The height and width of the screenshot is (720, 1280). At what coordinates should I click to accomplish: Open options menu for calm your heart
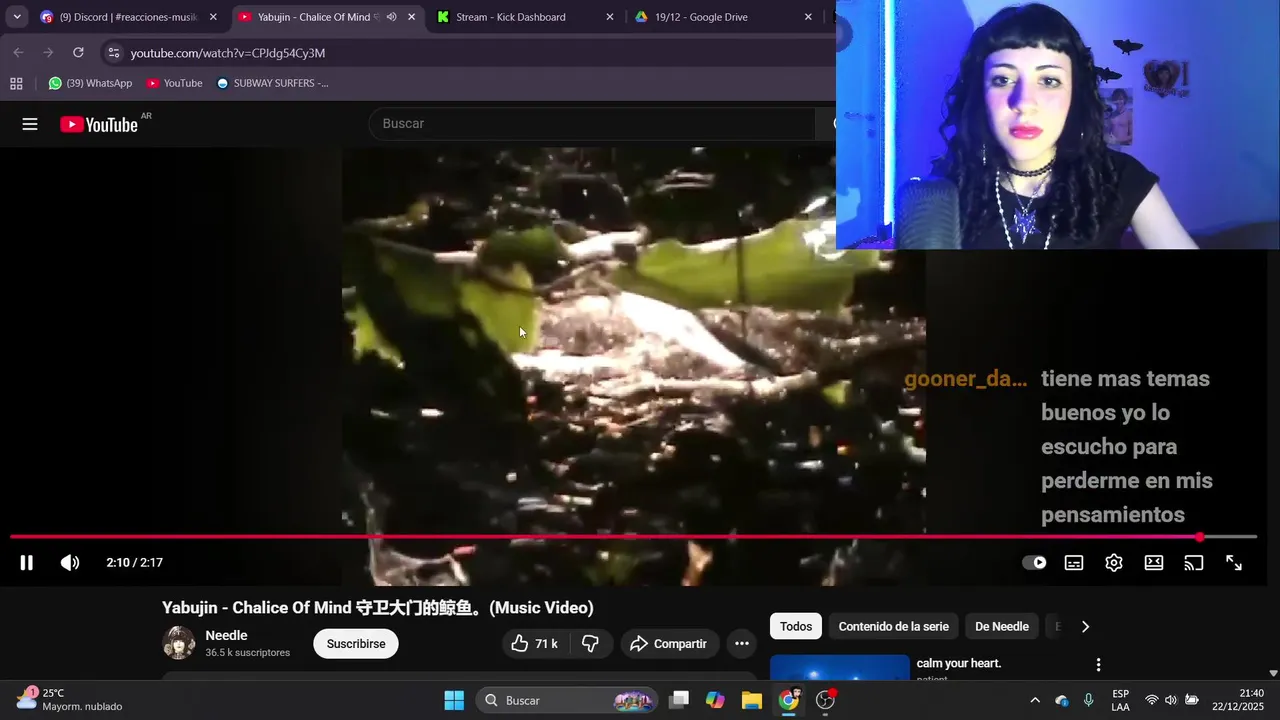(x=1098, y=665)
